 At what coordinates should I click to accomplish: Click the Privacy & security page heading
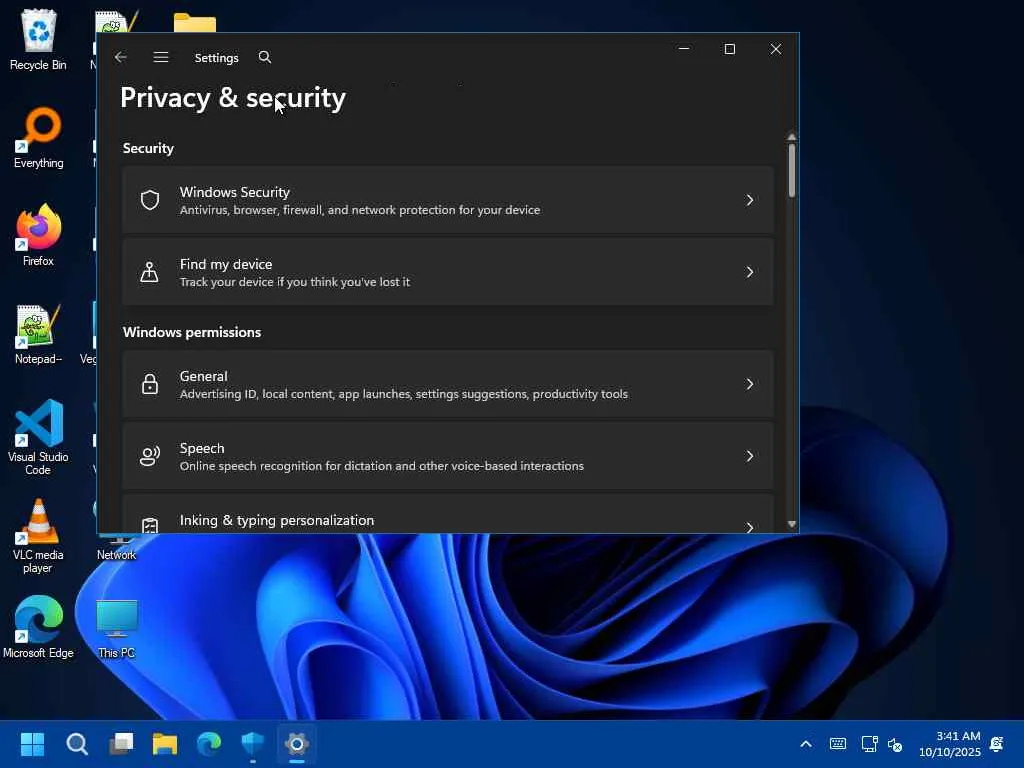click(x=233, y=98)
